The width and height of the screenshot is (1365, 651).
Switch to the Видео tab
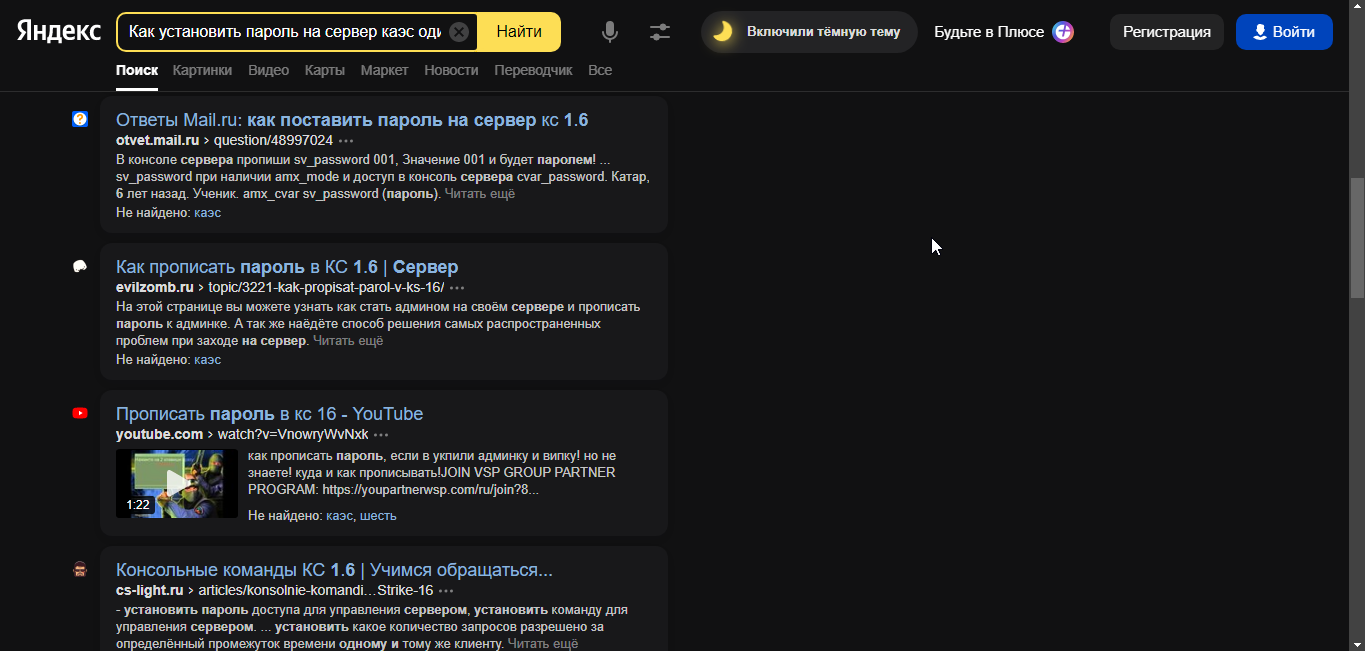pyautogui.click(x=269, y=70)
